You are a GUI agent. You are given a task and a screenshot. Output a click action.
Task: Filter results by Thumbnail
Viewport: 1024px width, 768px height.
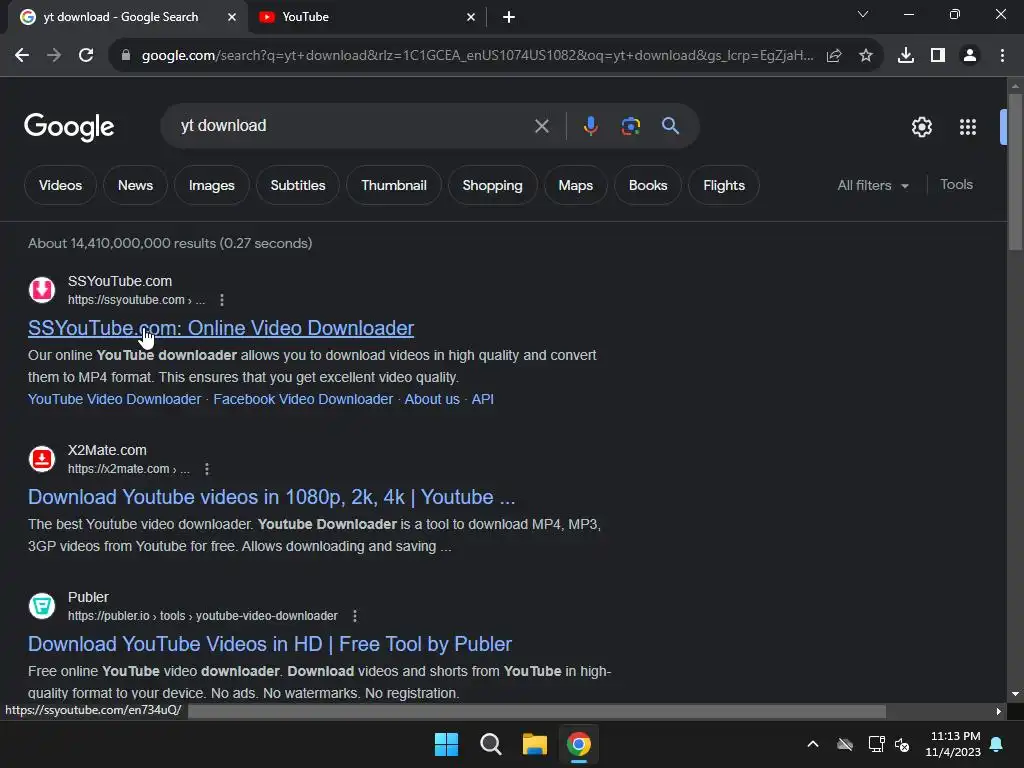394,185
